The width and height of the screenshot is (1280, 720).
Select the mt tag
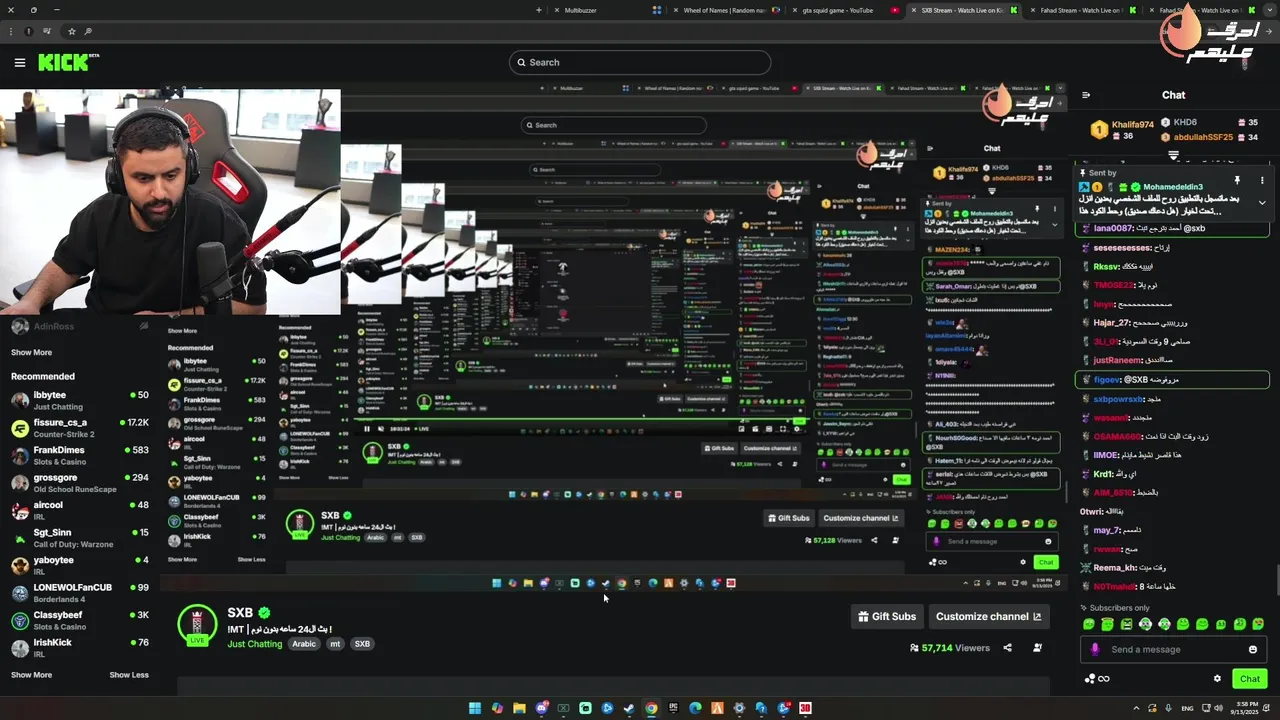click(335, 644)
